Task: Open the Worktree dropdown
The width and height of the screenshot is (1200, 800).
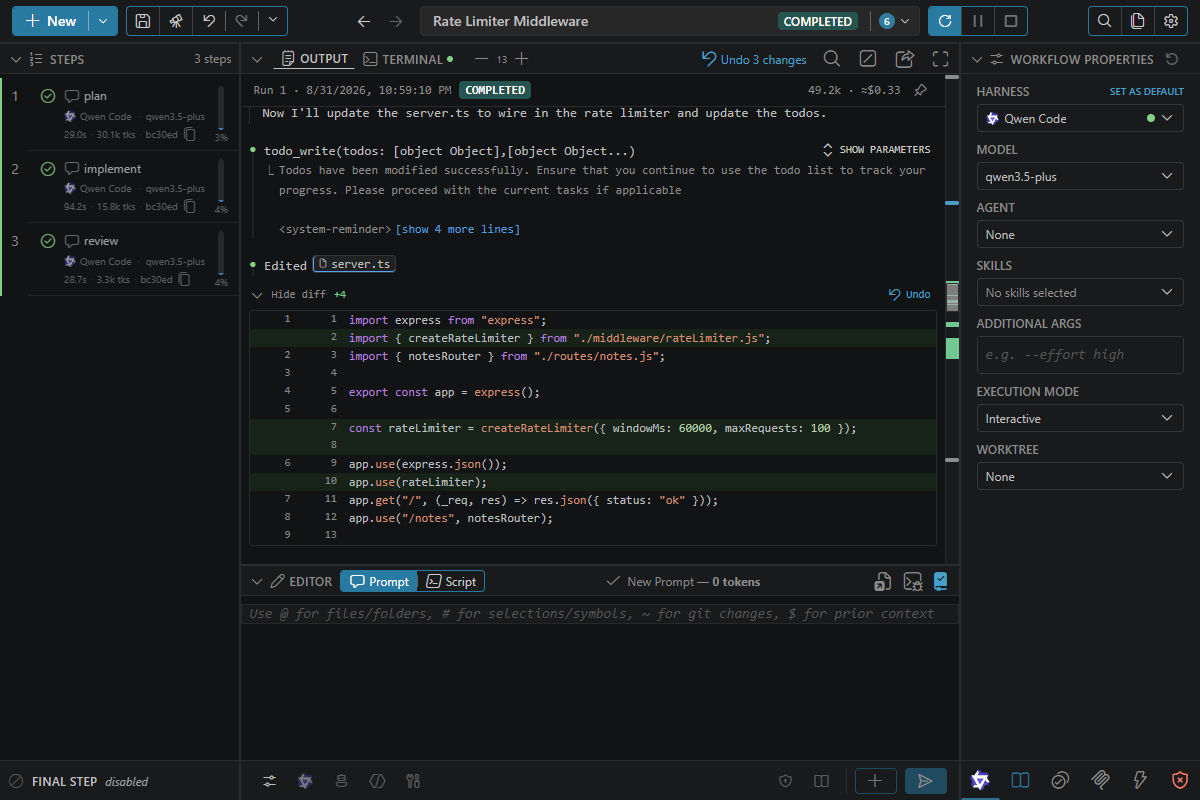Action: pos(1080,476)
